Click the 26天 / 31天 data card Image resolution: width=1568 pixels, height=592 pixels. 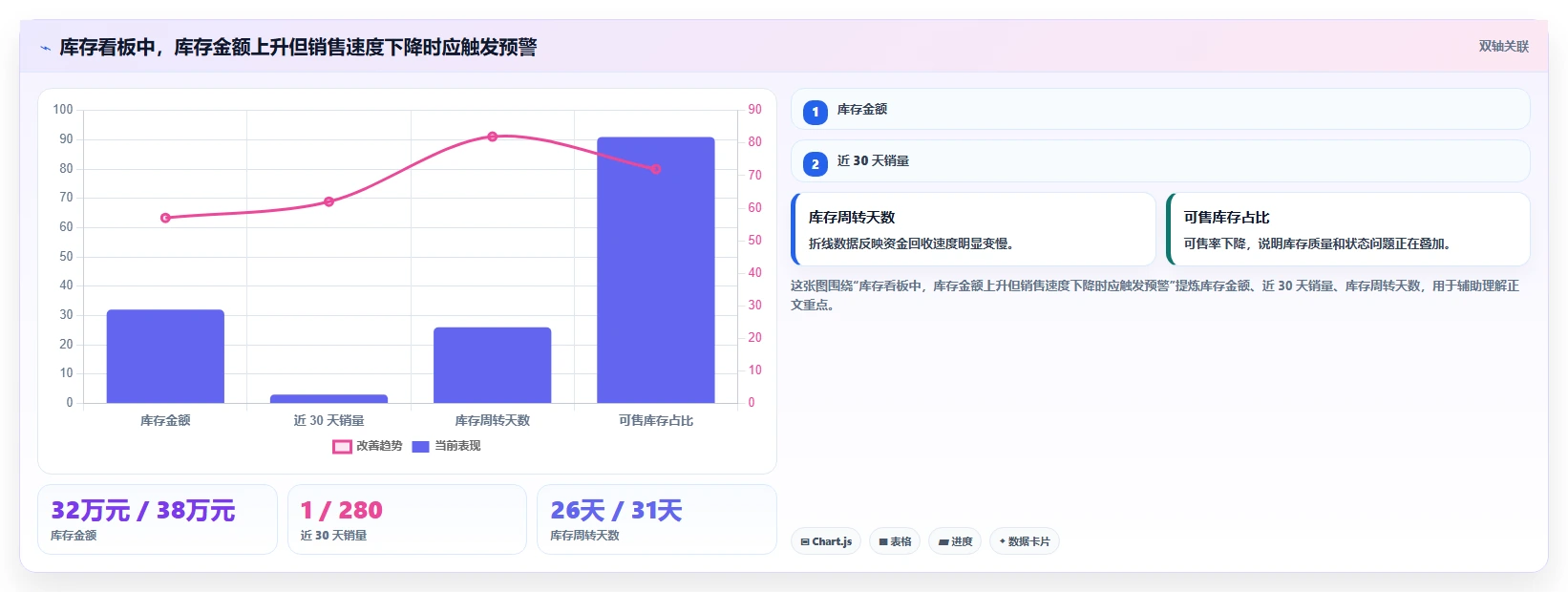[x=657, y=519]
